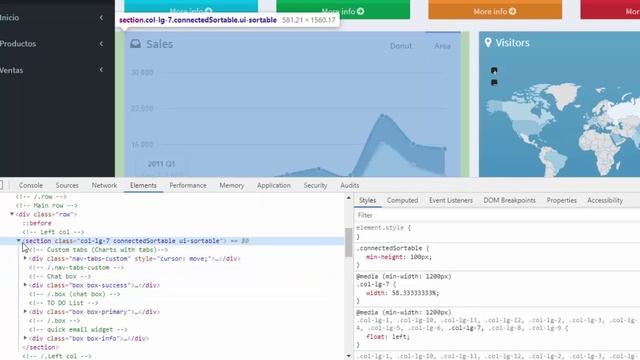Open the Audits DevTools tab
Viewport: 640px width, 360px height.
click(350, 185)
